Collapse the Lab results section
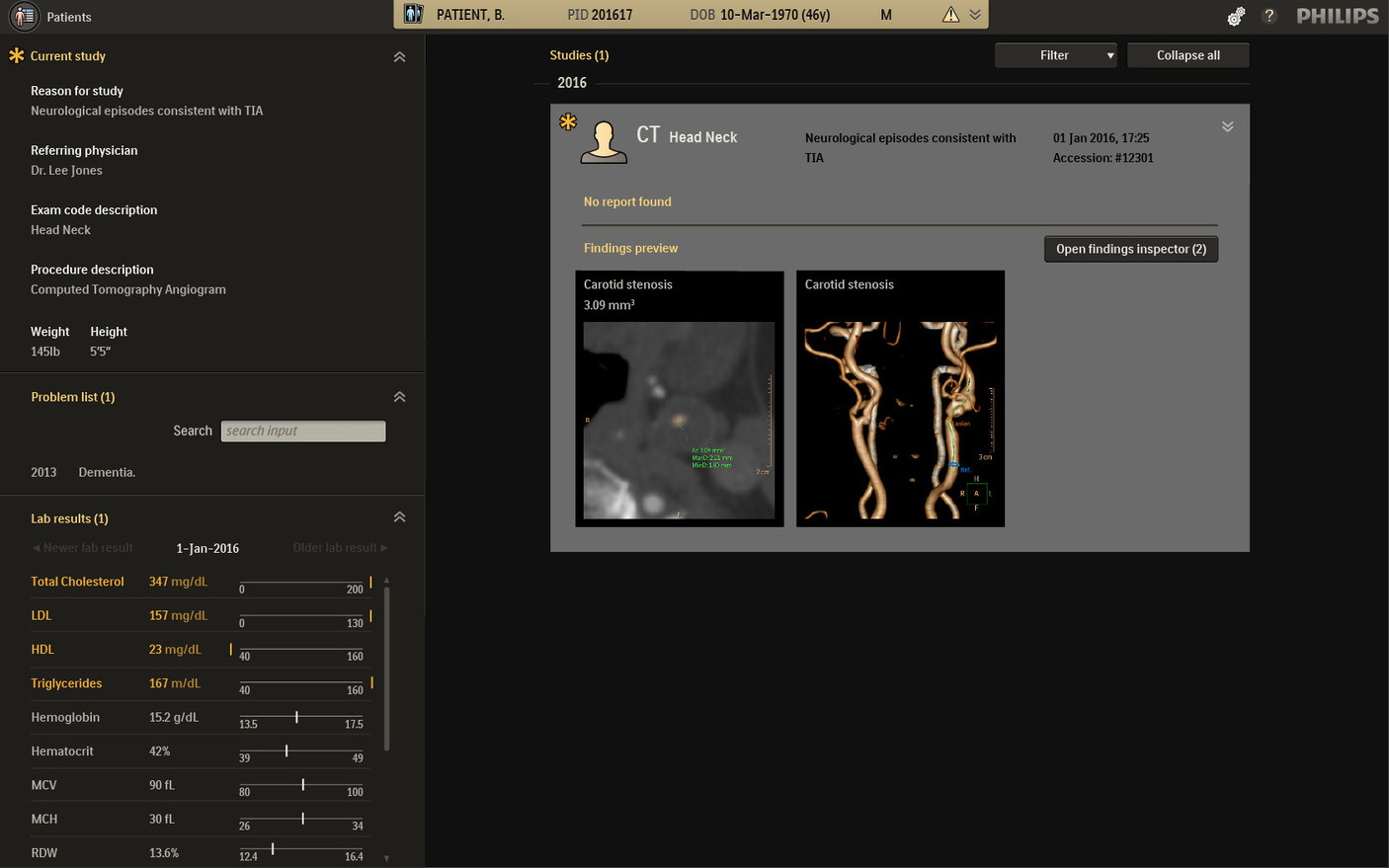1389x868 pixels. (399, 515)
